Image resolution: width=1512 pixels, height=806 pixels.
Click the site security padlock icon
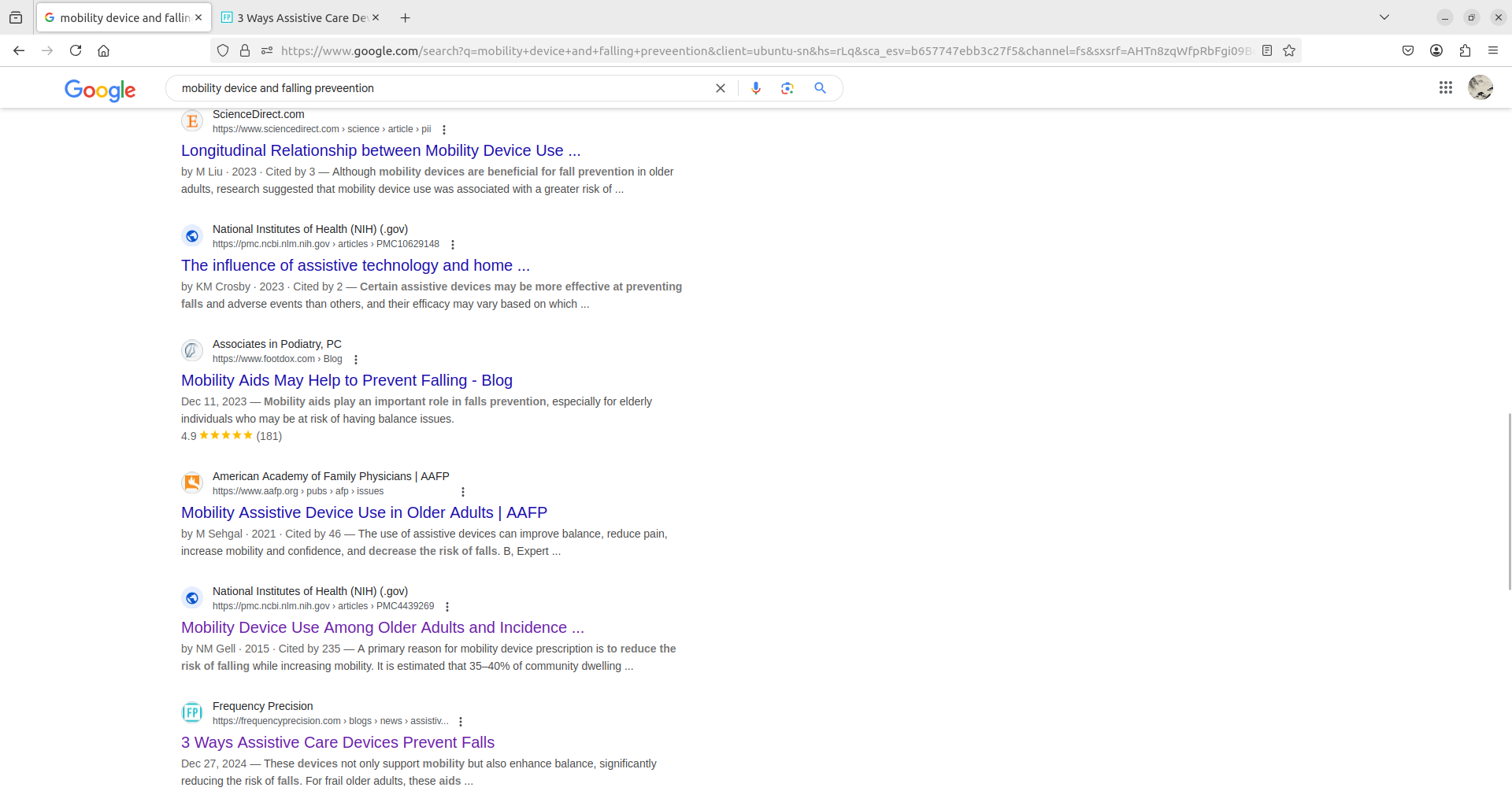(245, 50)
